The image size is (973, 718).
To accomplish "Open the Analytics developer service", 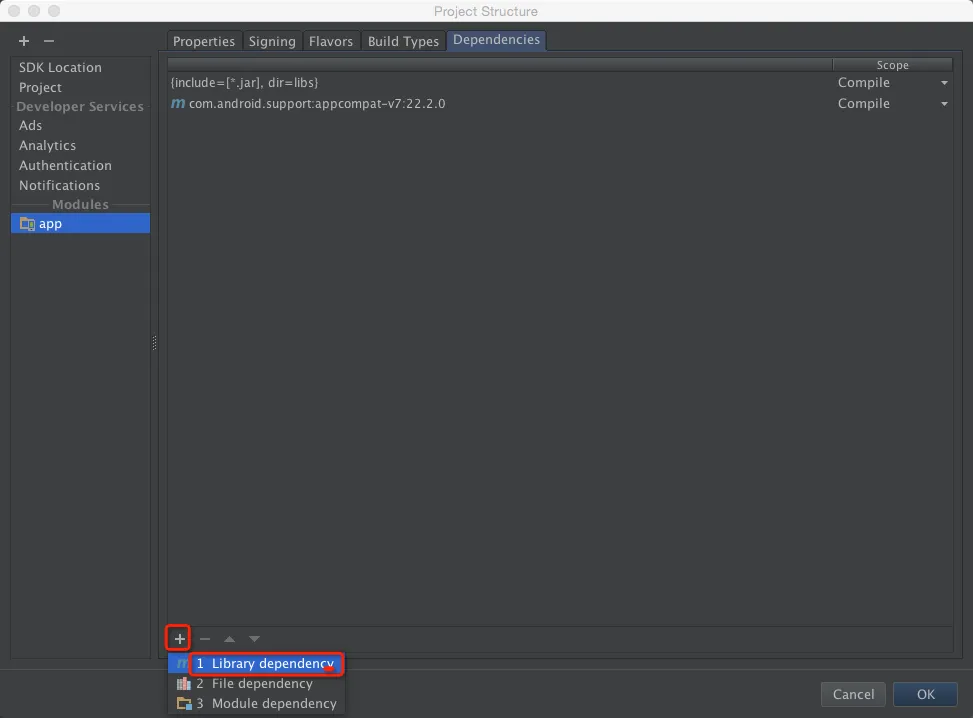I will coord(80,145).
